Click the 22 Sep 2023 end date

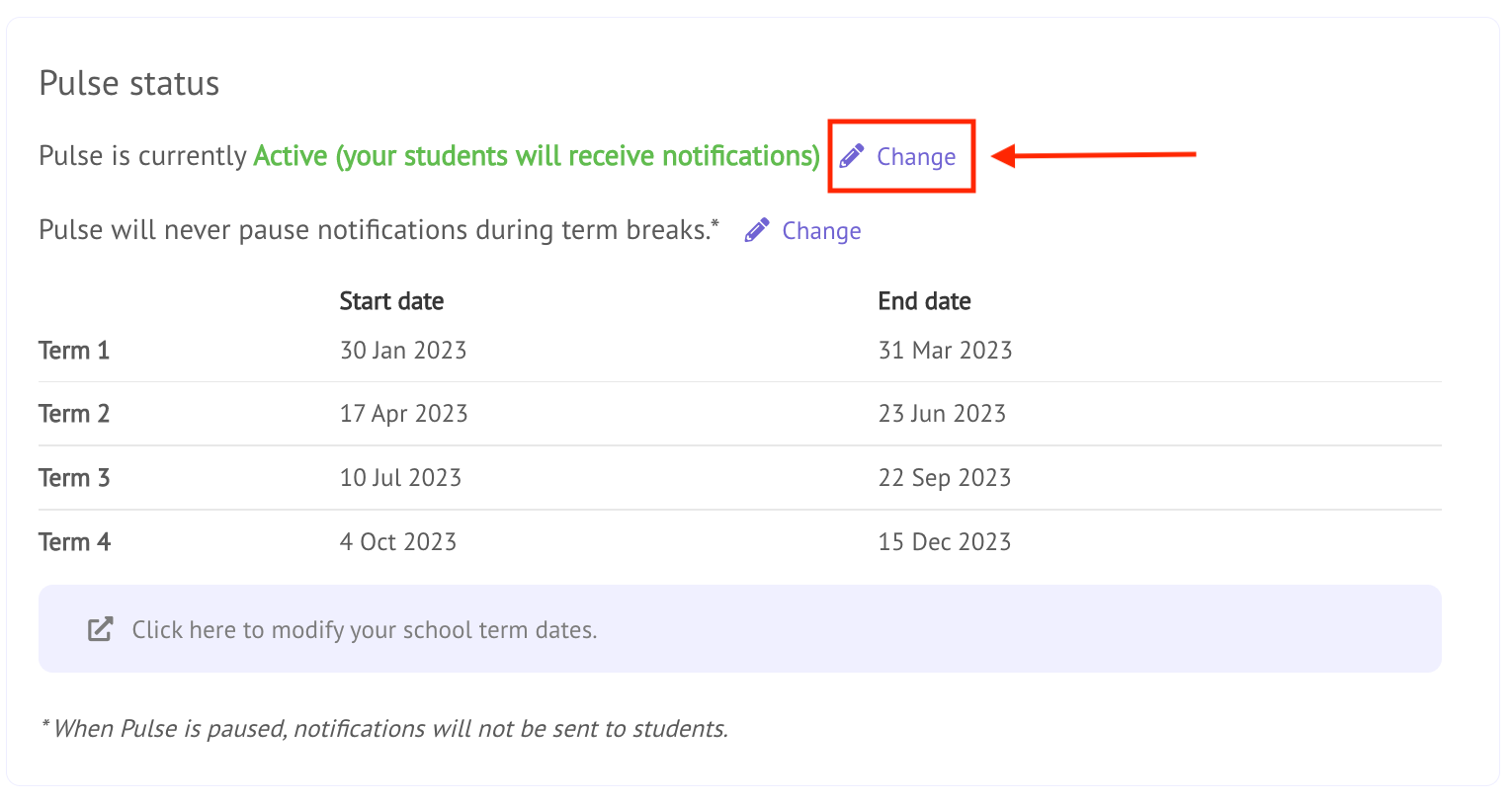pyautogui.click(x=944, y=478)
